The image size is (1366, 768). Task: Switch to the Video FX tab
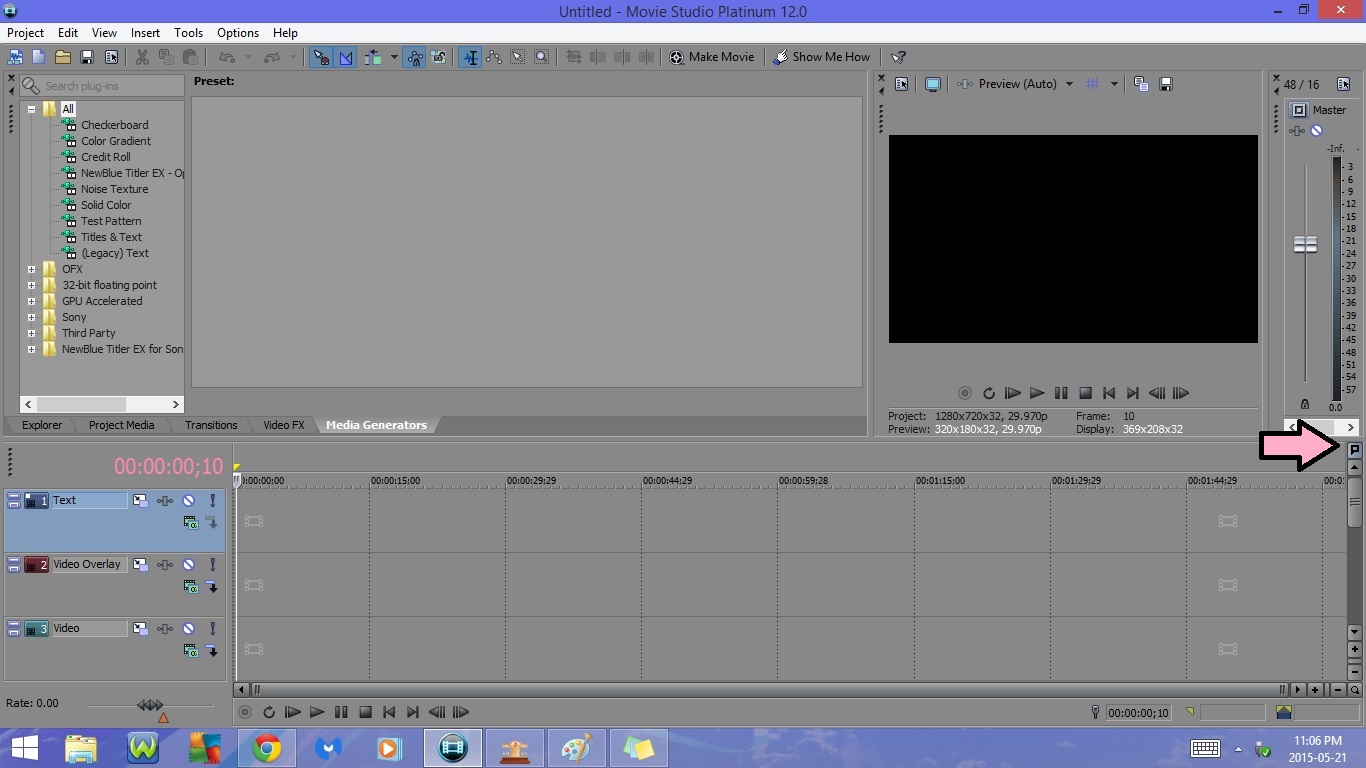(x=284, y=425)
